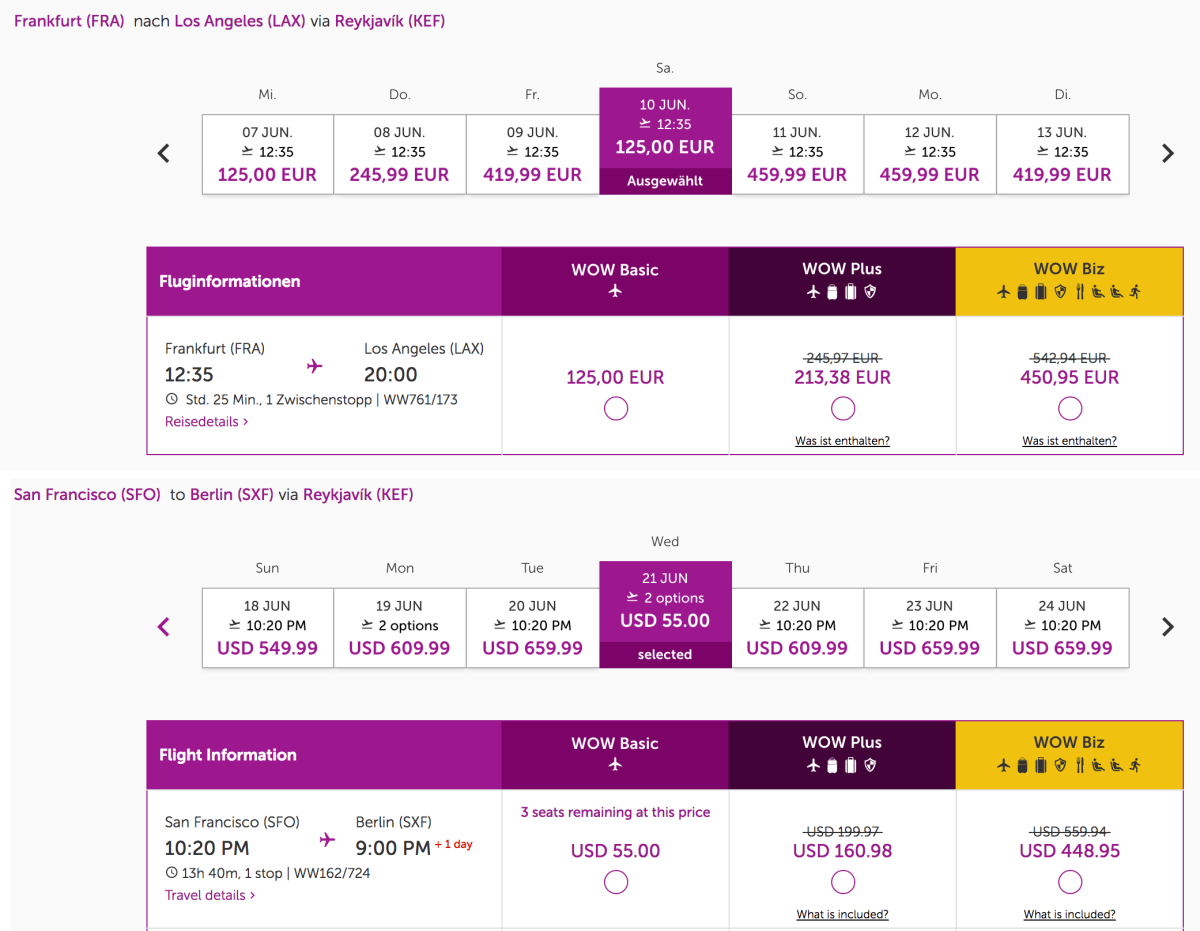Click plane icon between Frankfurt and Los Angeles
Viewport: 1200px width, 931px height.
315,366
